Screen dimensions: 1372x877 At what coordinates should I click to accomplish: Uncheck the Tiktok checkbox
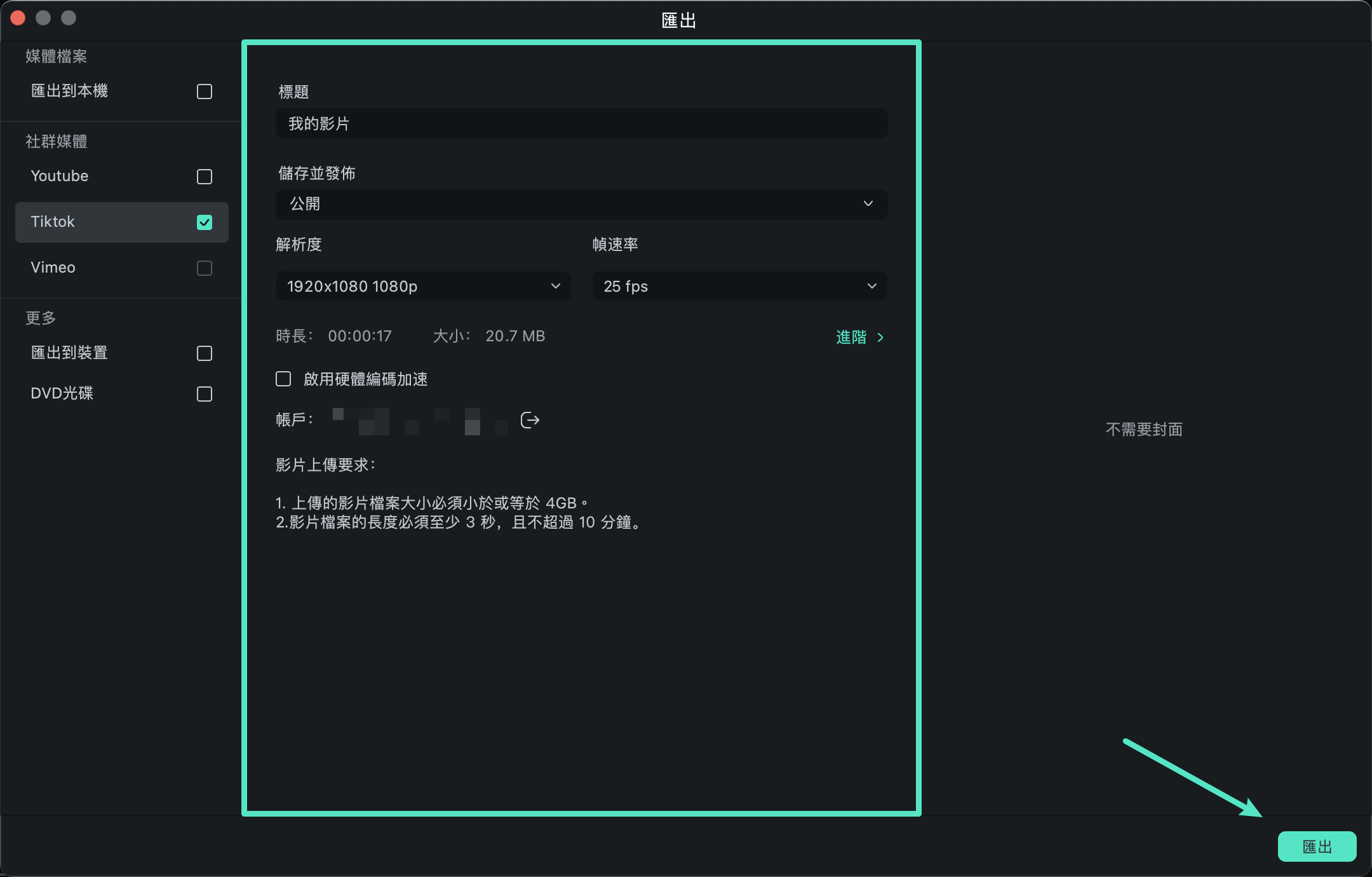[205, 222]
